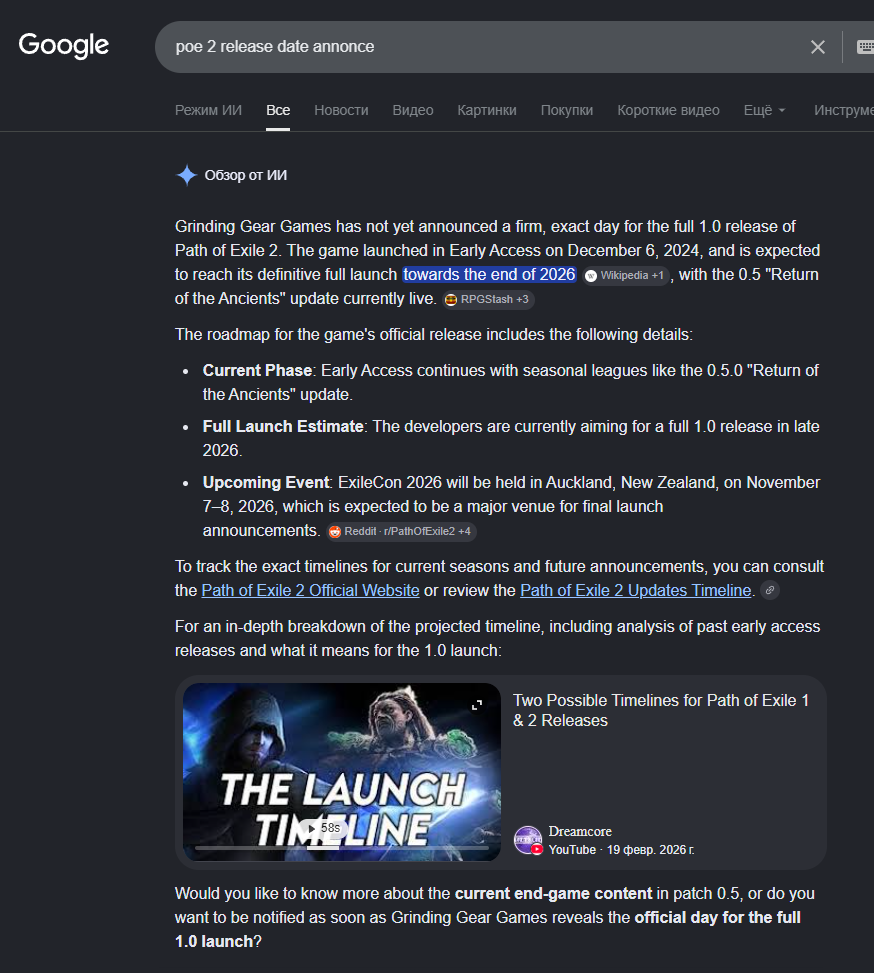Open the Видео tab
Viewport: 874px width, 973px height.
click(x=413, y=110)
